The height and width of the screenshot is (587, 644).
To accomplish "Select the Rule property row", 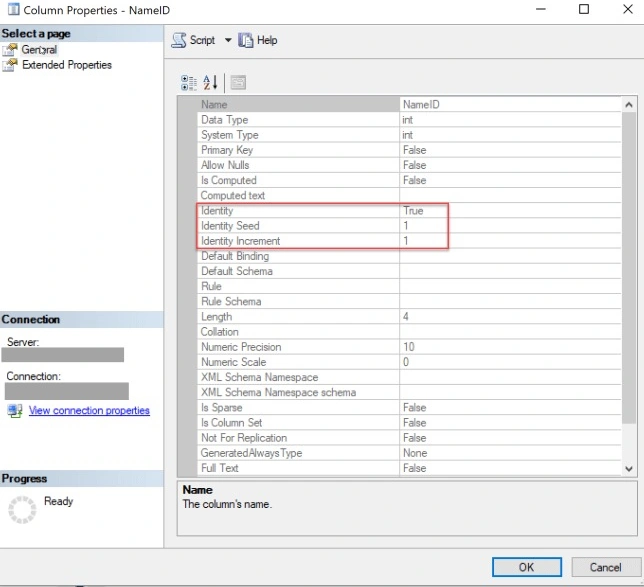I will tap(409, 286).
